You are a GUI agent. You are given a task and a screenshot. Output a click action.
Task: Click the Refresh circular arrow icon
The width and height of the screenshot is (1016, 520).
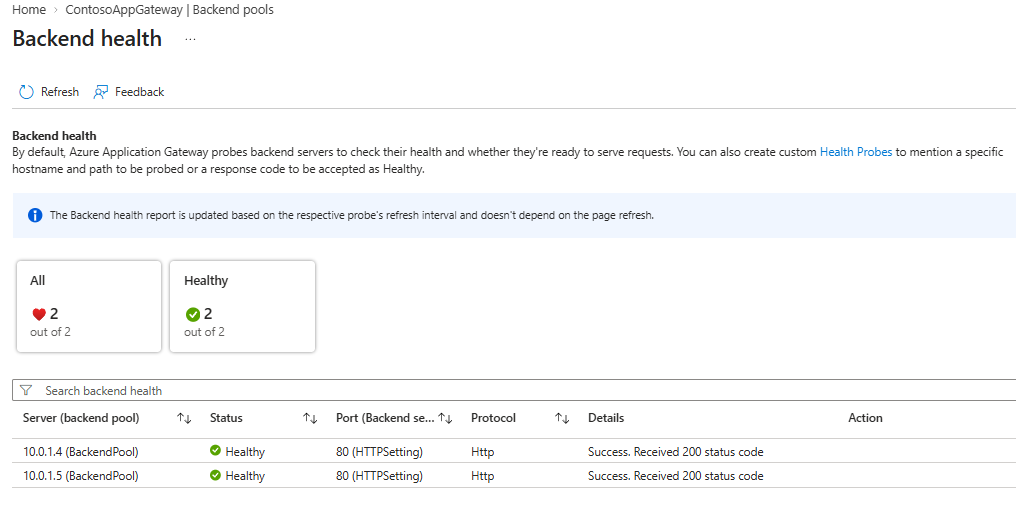click(26, 92)
